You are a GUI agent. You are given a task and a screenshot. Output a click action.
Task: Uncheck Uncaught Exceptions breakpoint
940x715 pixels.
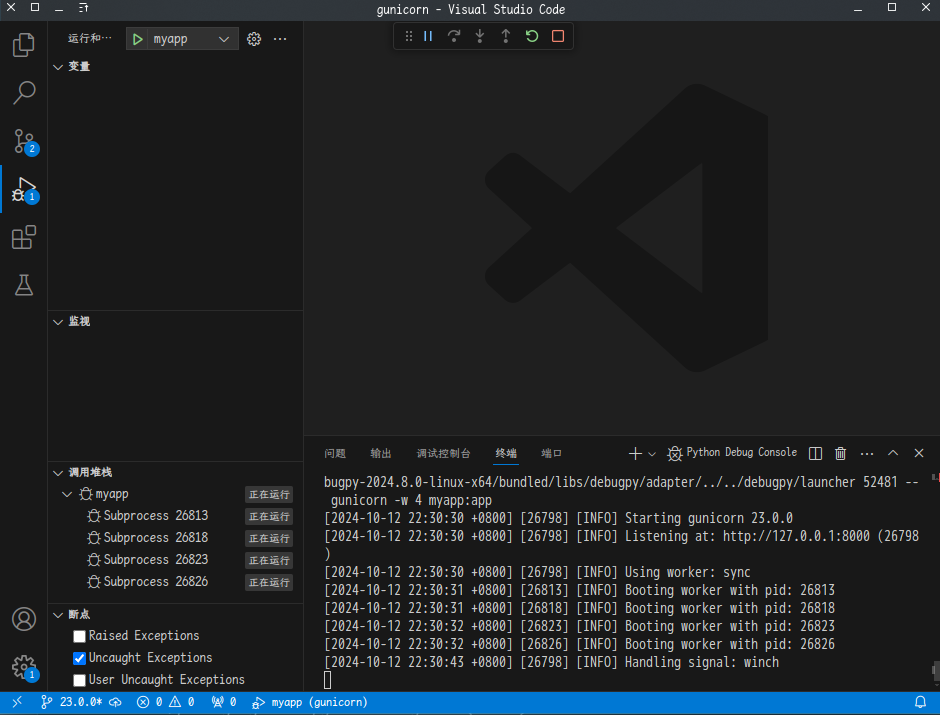click(80, 658)
